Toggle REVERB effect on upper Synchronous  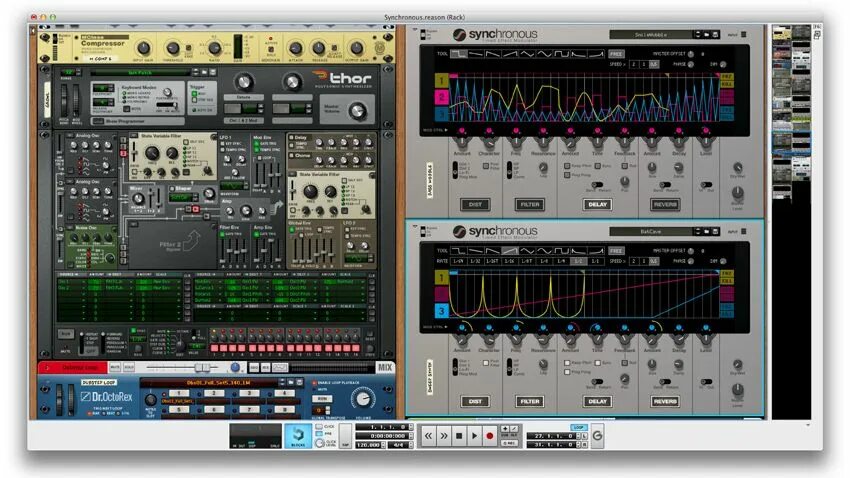click(x=665, y=204)
